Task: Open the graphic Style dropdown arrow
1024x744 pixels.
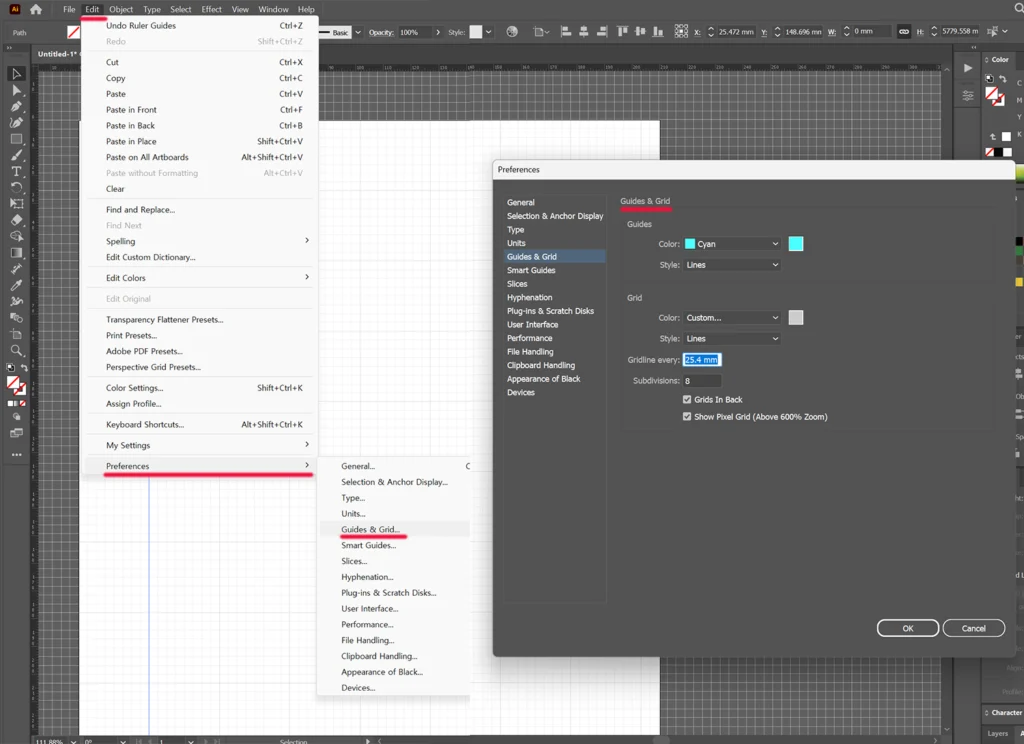Action: 488,32
